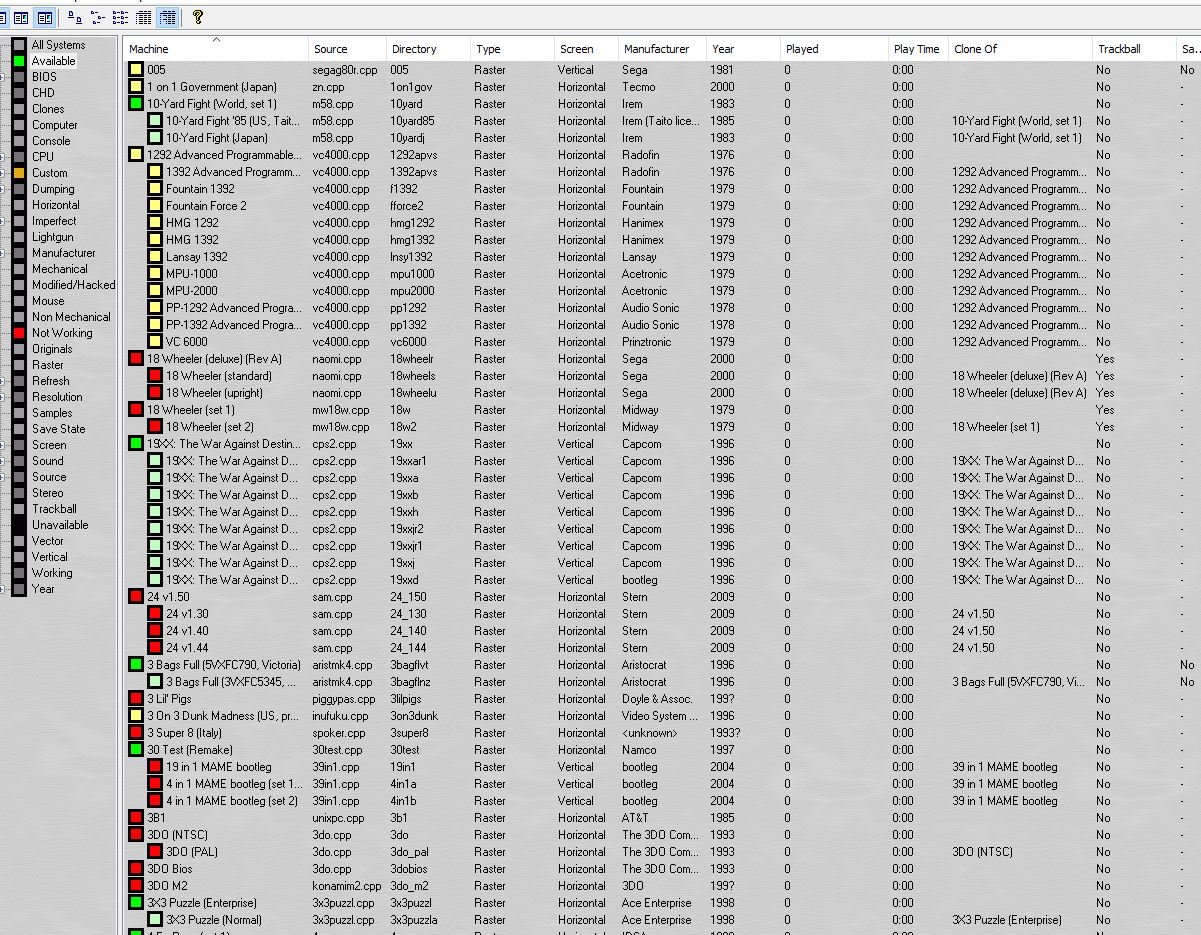Click the red status icon of 3B1
Screen dimensions: 1201x935
pyautogui.click(x=136, y=818)
